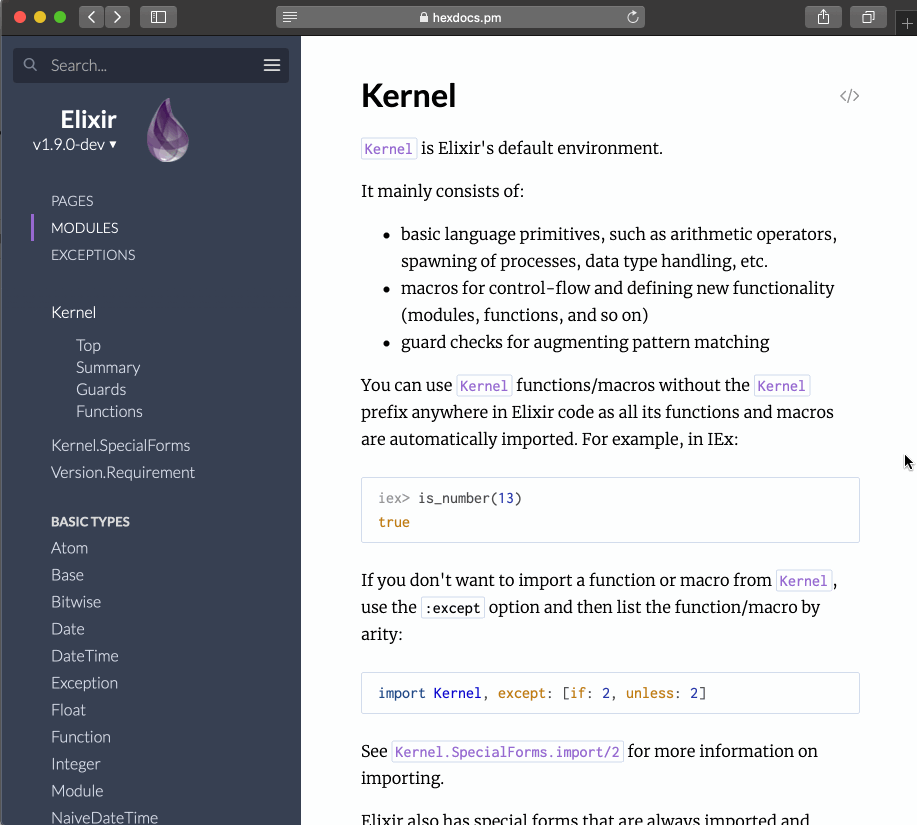Screen dimensions: 917x825
Task: Reload the hexdocs.pm page
Action: [632, 18]
